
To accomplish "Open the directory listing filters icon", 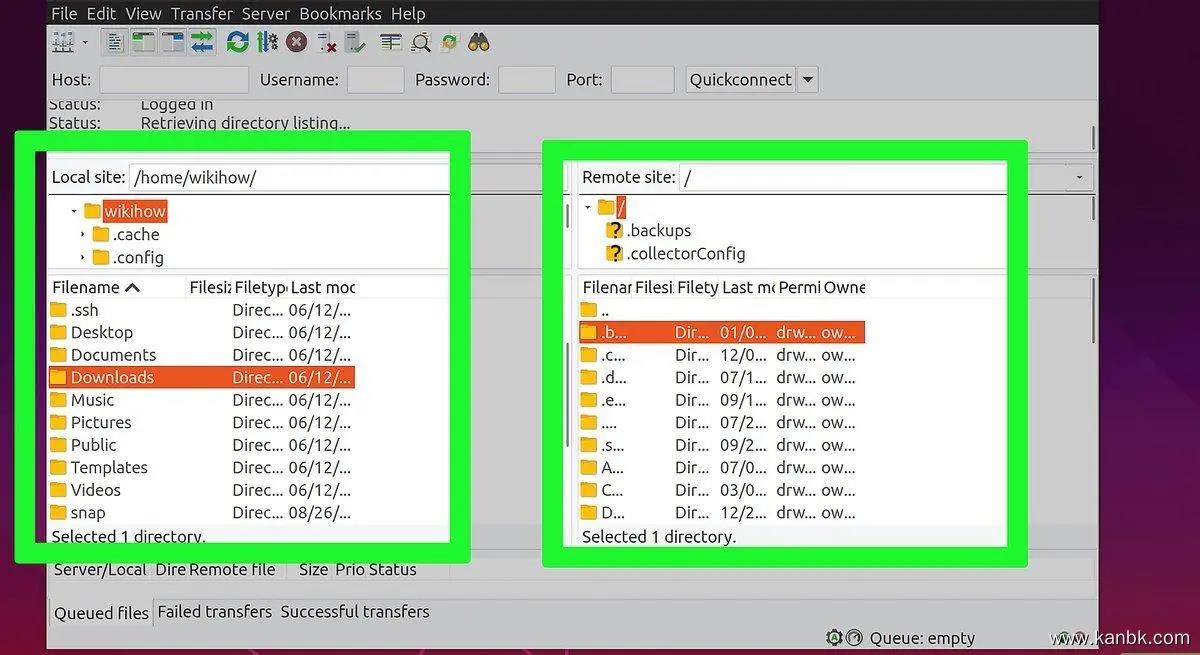I will [x=391, y=42].
